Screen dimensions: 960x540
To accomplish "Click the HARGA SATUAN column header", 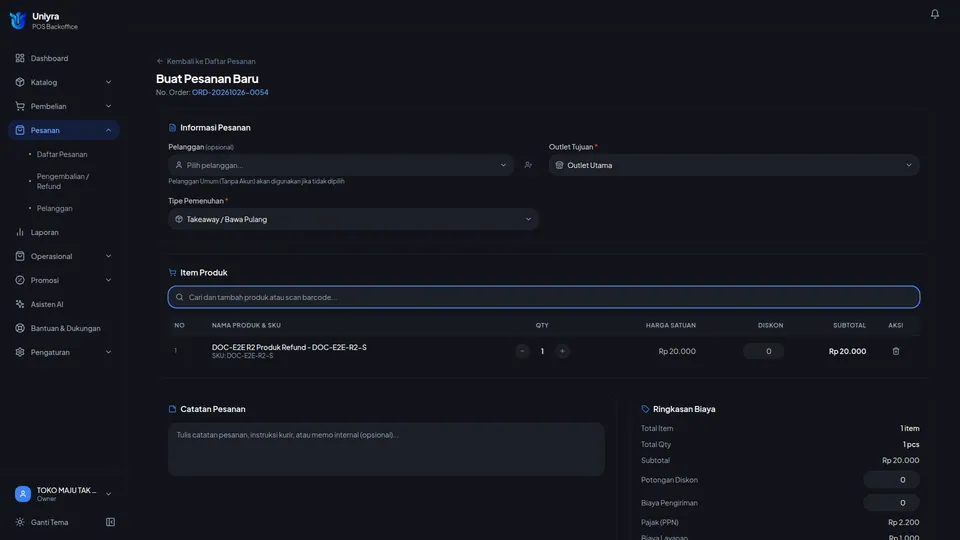I will 670,325.
